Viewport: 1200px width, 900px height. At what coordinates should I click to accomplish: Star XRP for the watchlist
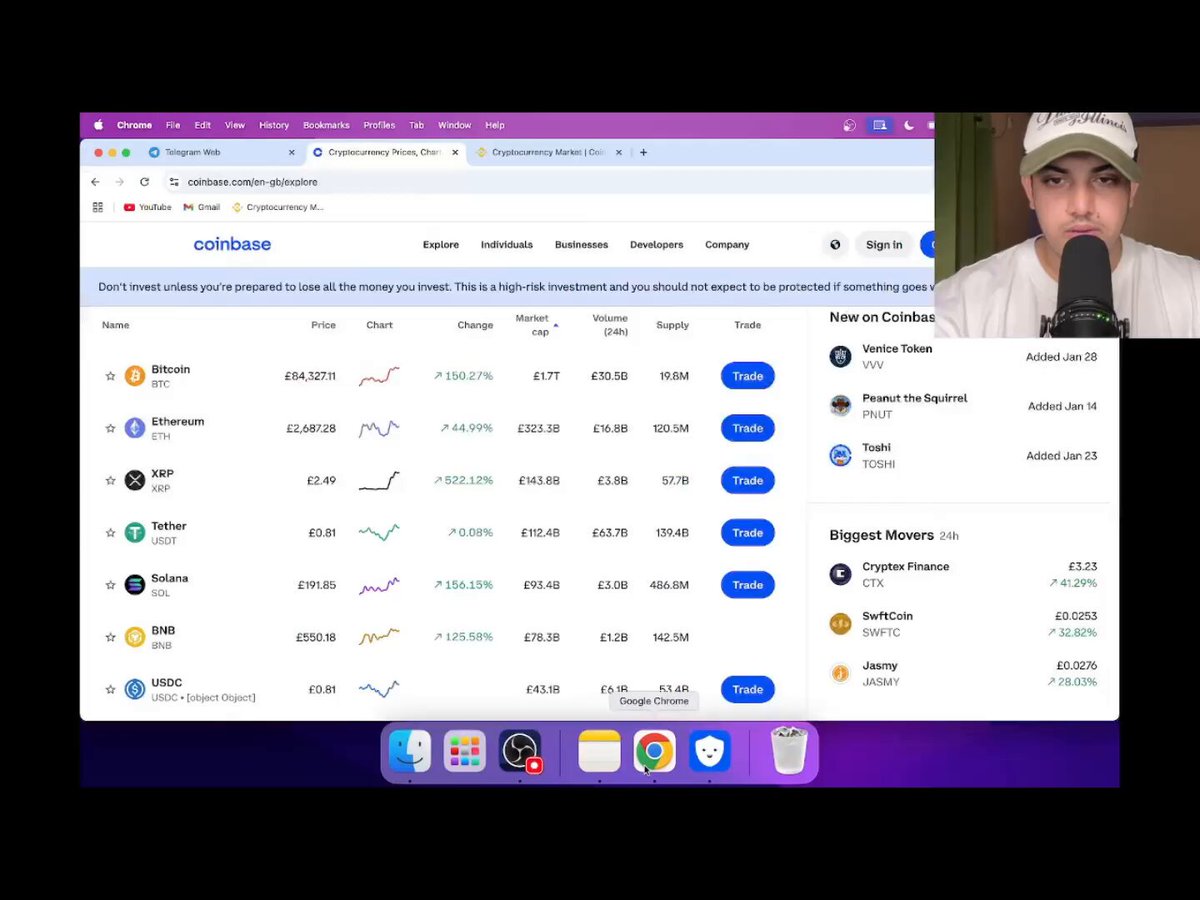tap(110, 480)
